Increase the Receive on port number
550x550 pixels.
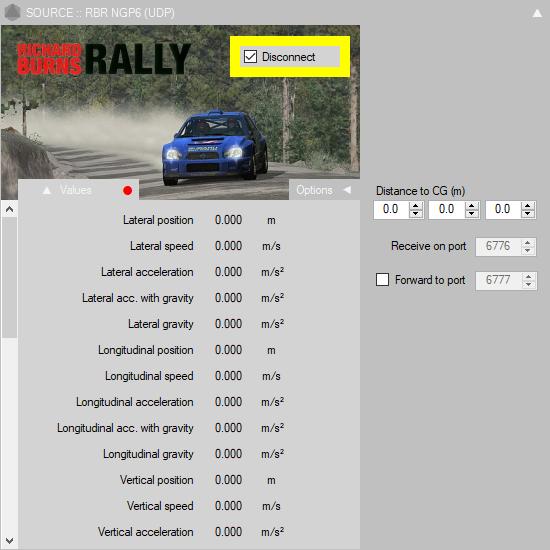click(528, 243)
